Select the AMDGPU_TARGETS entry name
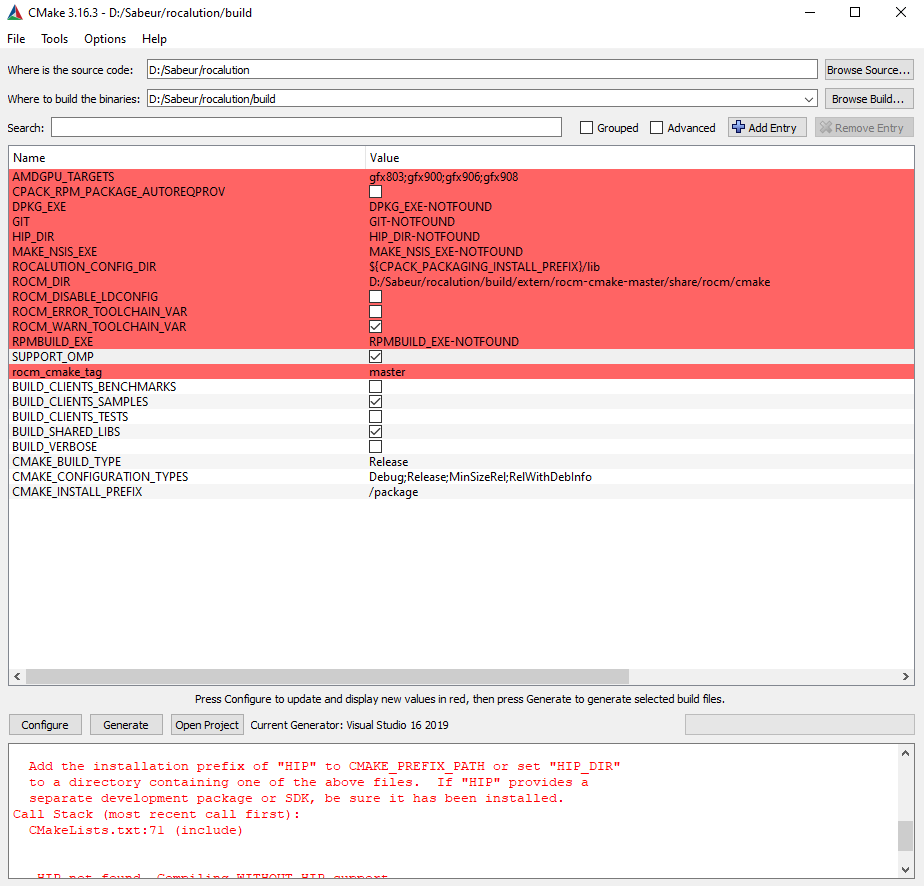924x886 pixels. [x=63, y=177]
